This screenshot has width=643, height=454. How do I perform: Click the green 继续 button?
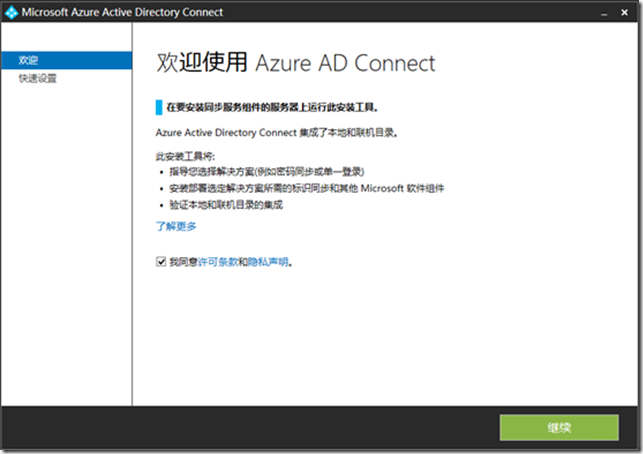pyautogui.click(x=559, y=428)
